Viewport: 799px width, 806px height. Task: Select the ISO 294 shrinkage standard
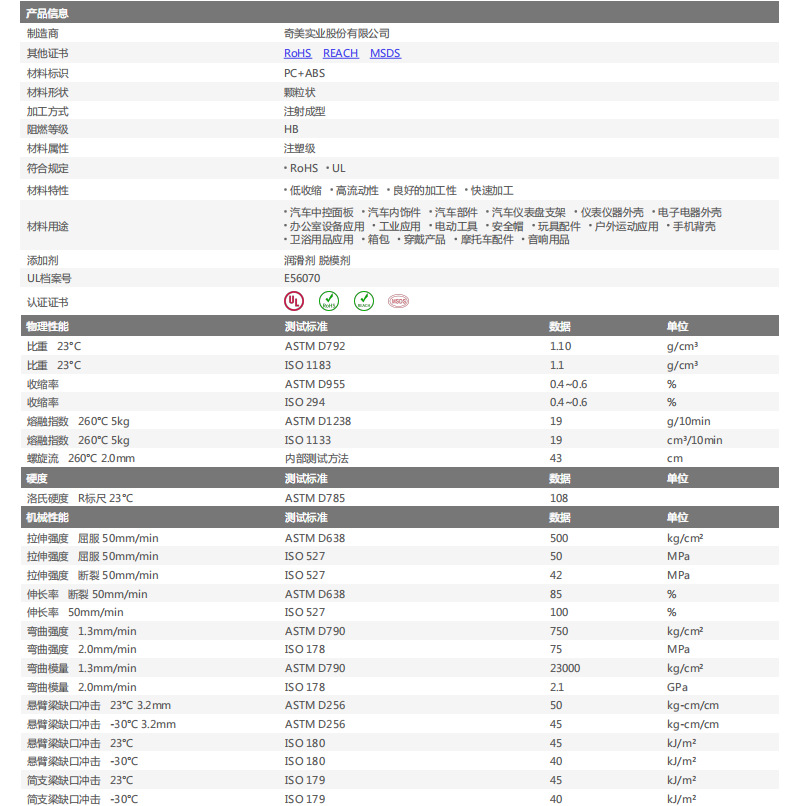tap(305, 402)
